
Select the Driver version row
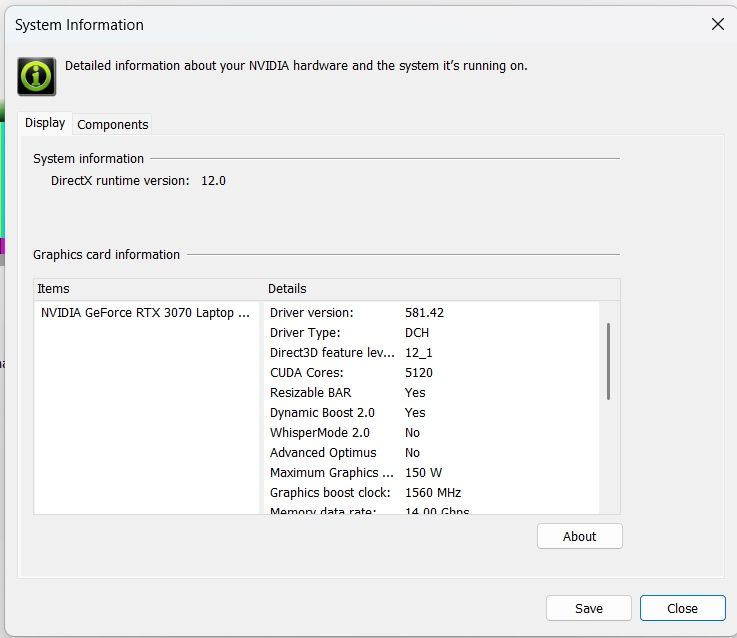point(356,313)
